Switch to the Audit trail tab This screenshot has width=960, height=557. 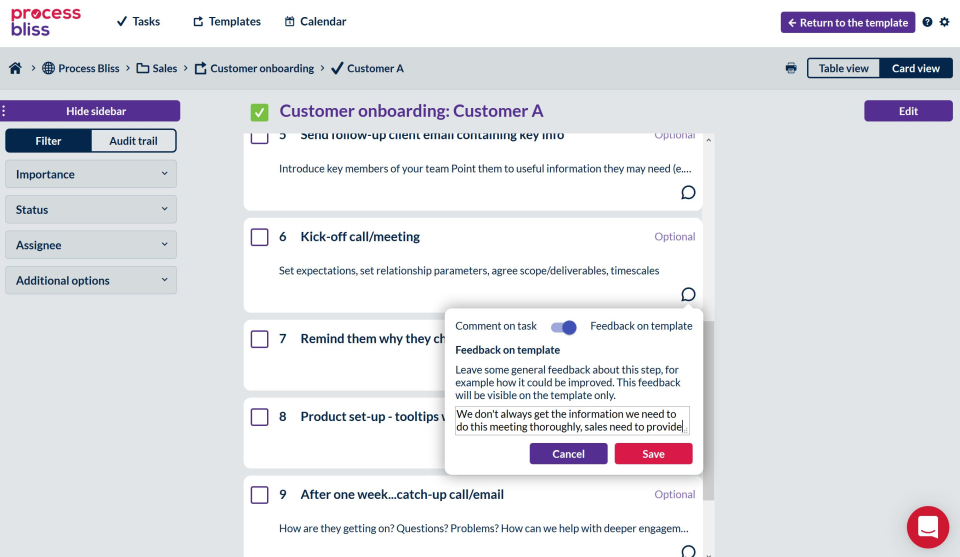[x=133, y=141]
